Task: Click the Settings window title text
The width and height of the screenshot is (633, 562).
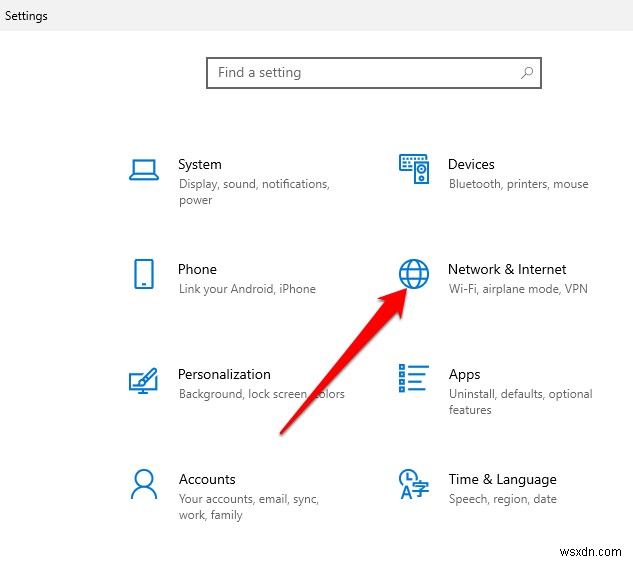Action: [26, 16]
